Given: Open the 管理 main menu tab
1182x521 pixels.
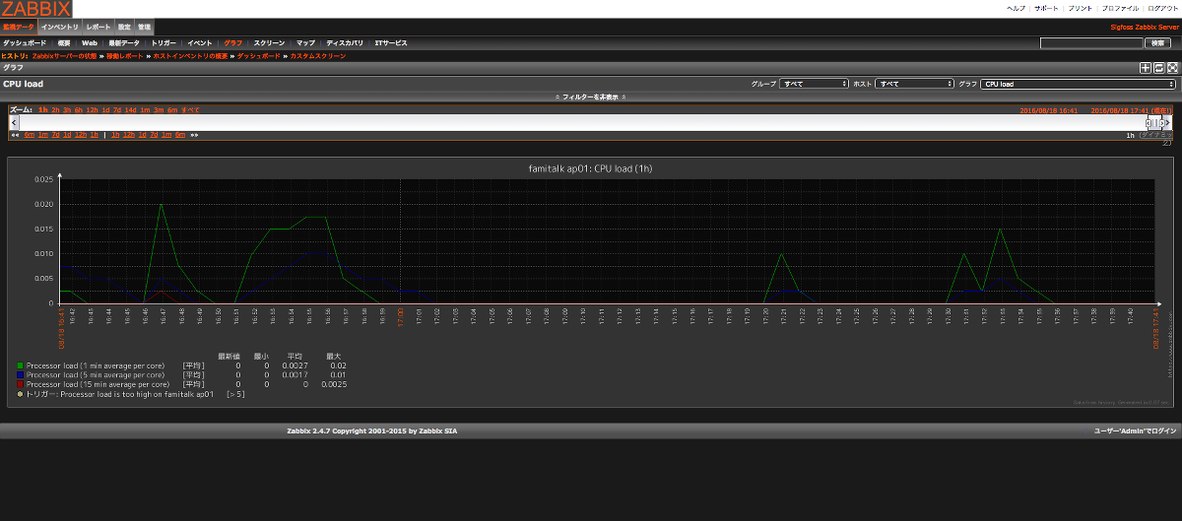Looking at the screenshot, I should coord(145,27).
